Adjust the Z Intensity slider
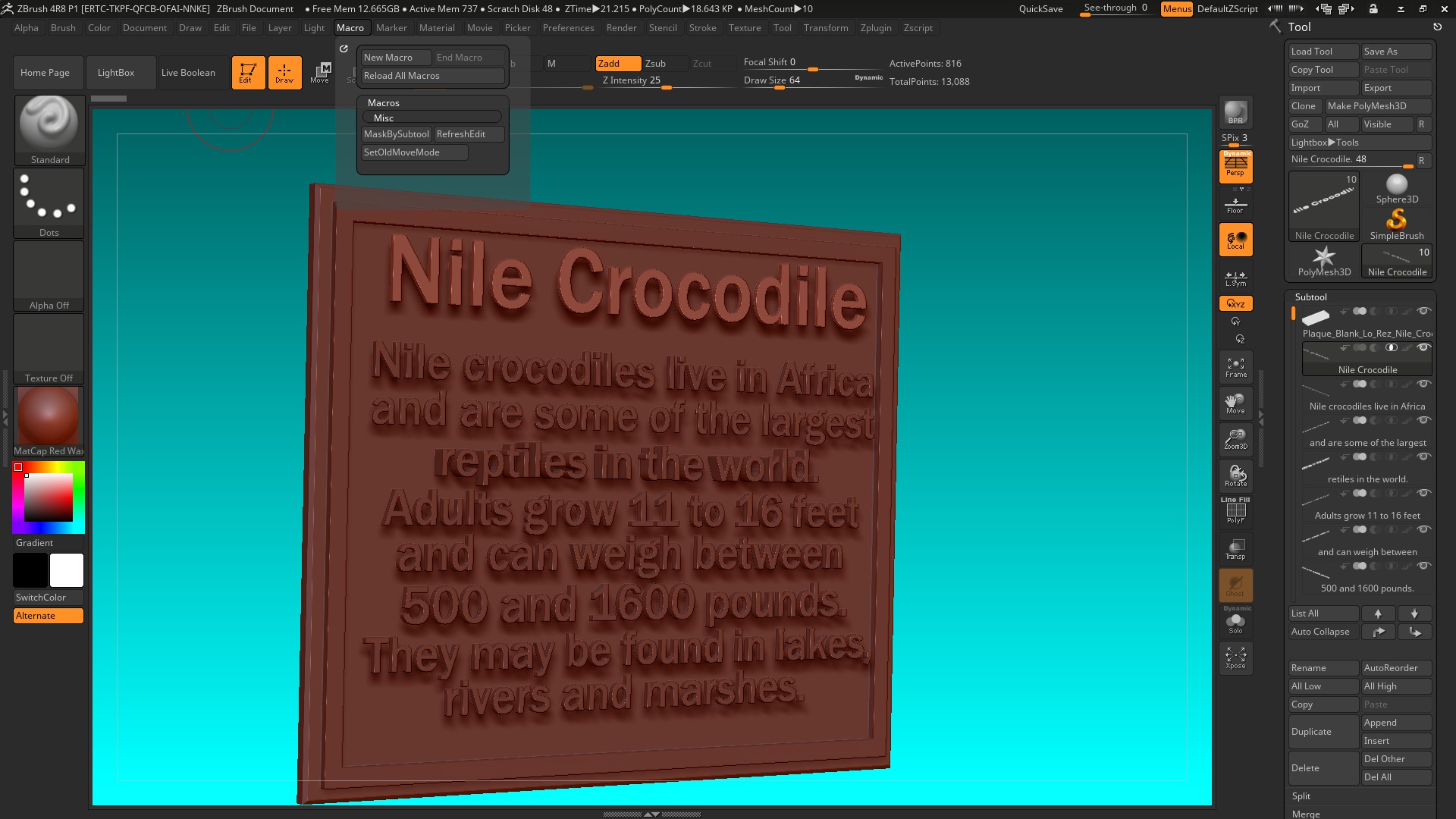The height and width of the screenshot is (819, 1456). point(666,81)
